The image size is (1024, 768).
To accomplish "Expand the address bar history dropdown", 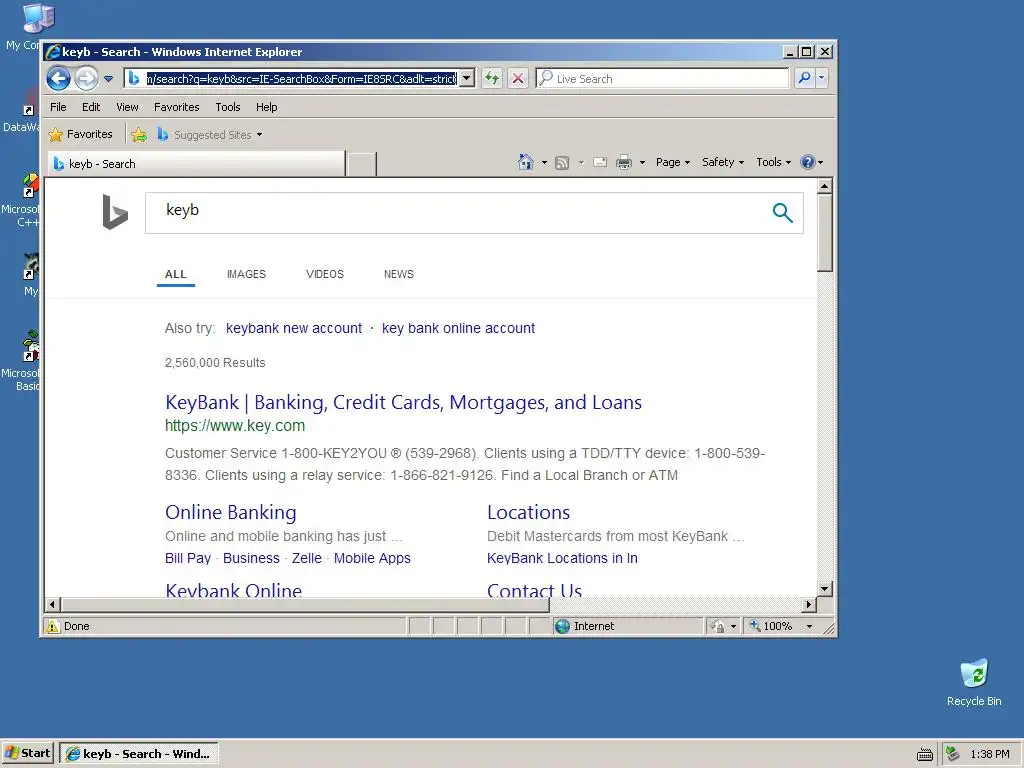I will (x=467, y=78).
